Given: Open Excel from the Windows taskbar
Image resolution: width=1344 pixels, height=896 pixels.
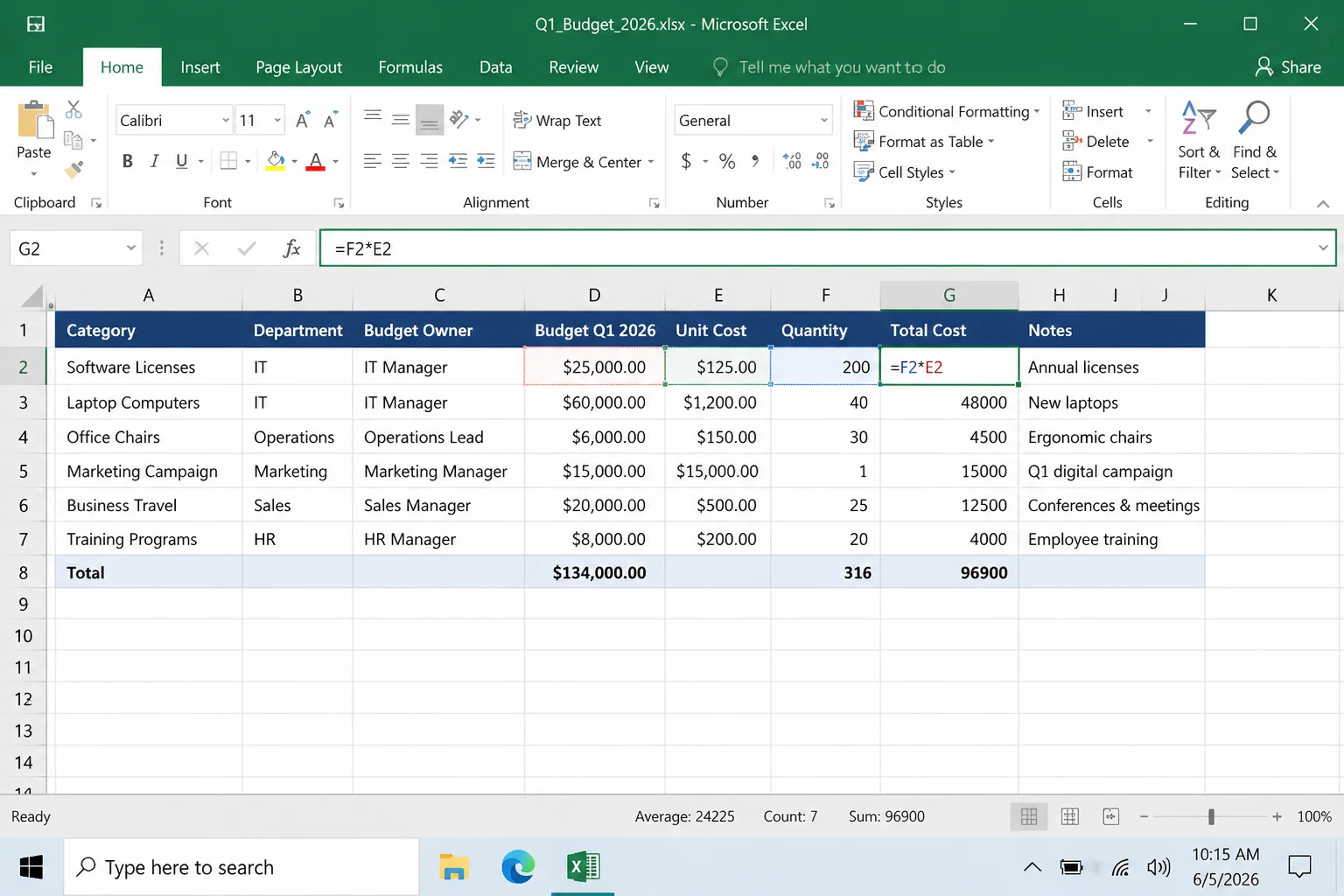Looking at the screenshot, I should (583, 867).
